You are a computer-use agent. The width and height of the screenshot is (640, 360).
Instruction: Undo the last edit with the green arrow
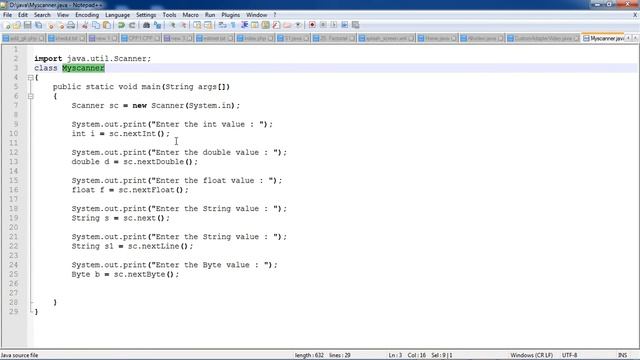[121, 25]
